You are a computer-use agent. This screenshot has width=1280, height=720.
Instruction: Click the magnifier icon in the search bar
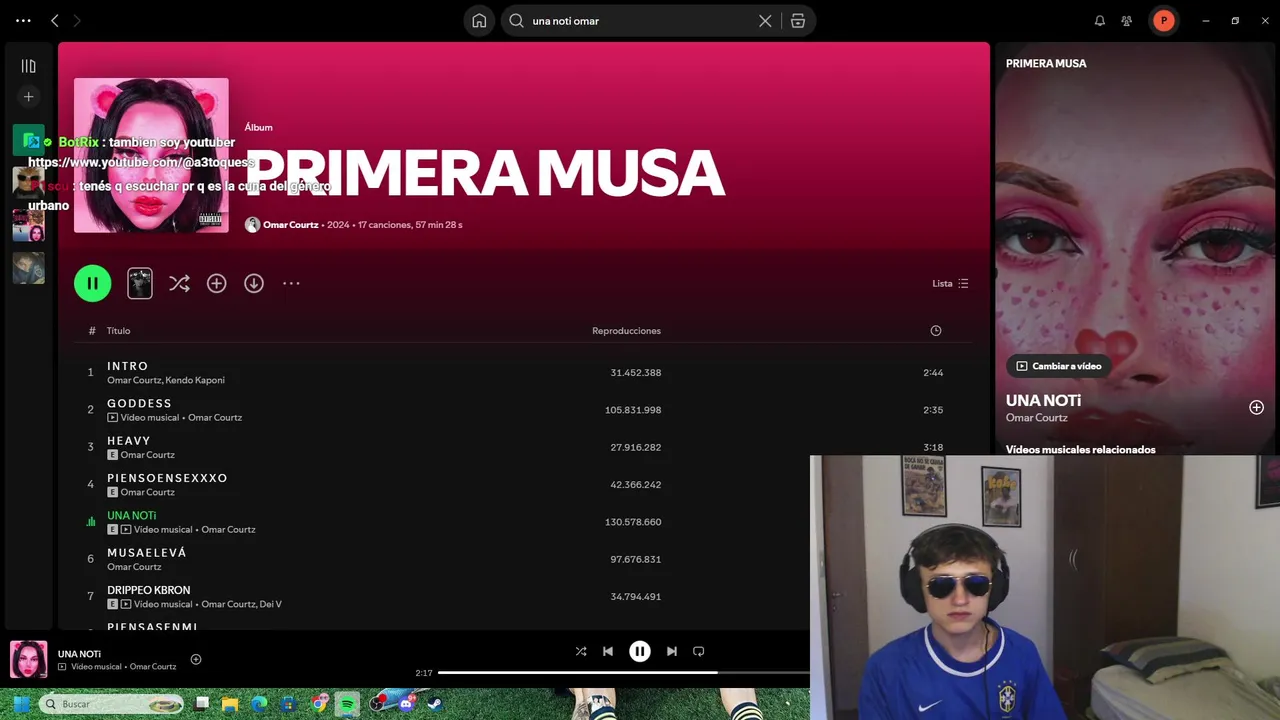tap(517, 21)
